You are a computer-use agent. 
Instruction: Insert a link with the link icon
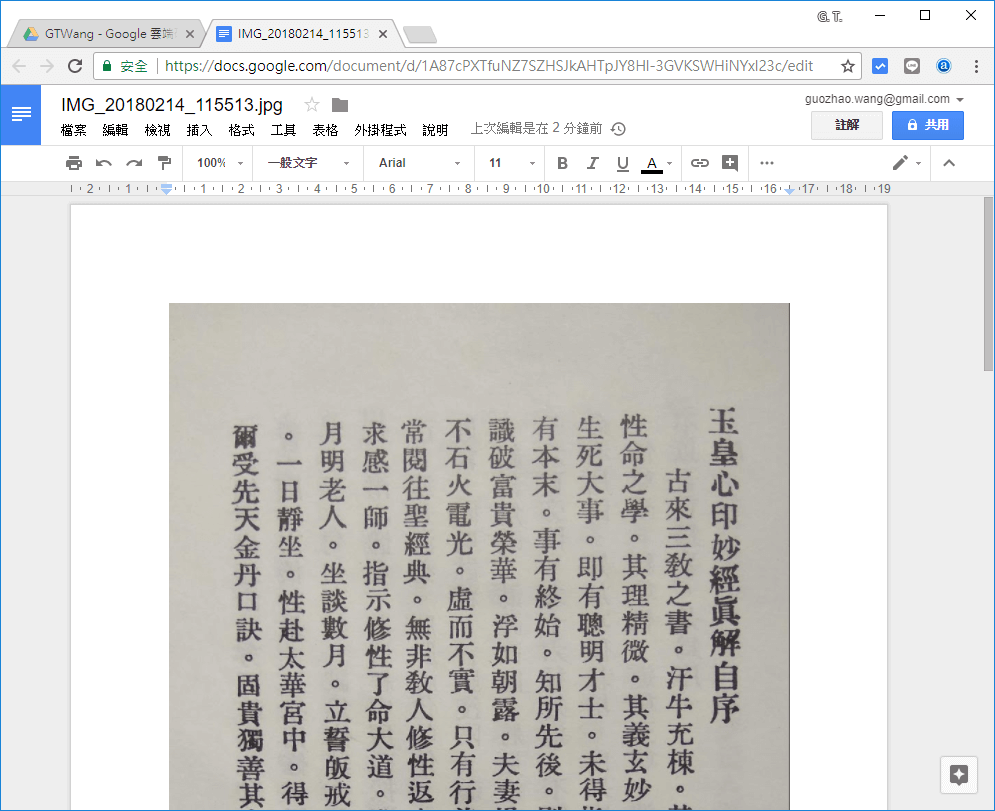(x=700, y=162)
